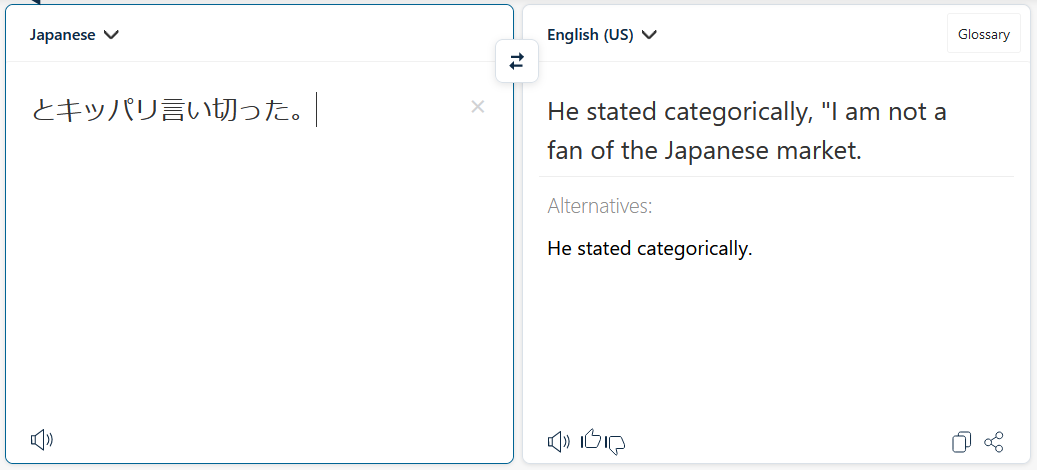The height and width of the screenshot is (470, 1037).
Task: Give the translation a thumbs up
Action: [591, 439]
